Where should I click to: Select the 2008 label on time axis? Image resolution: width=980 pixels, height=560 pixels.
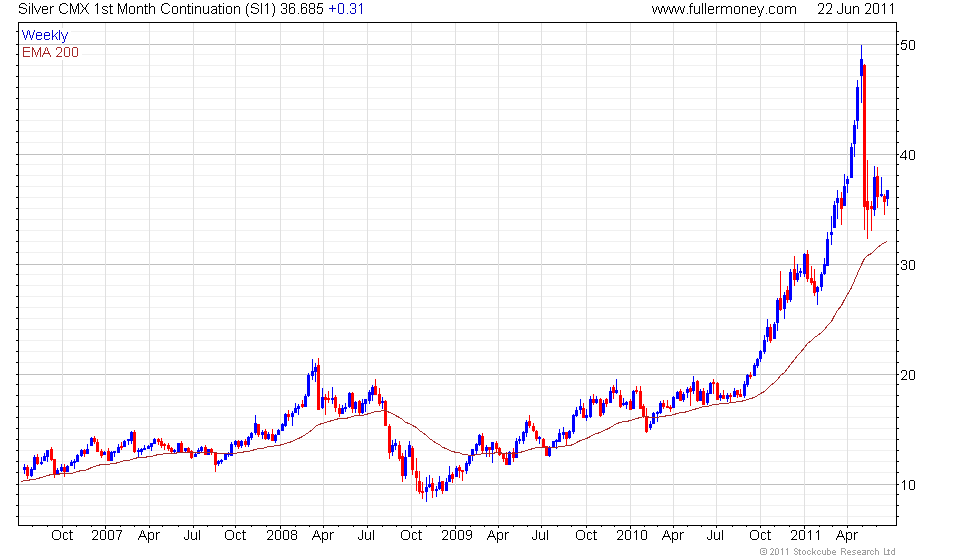click(280, 535)
